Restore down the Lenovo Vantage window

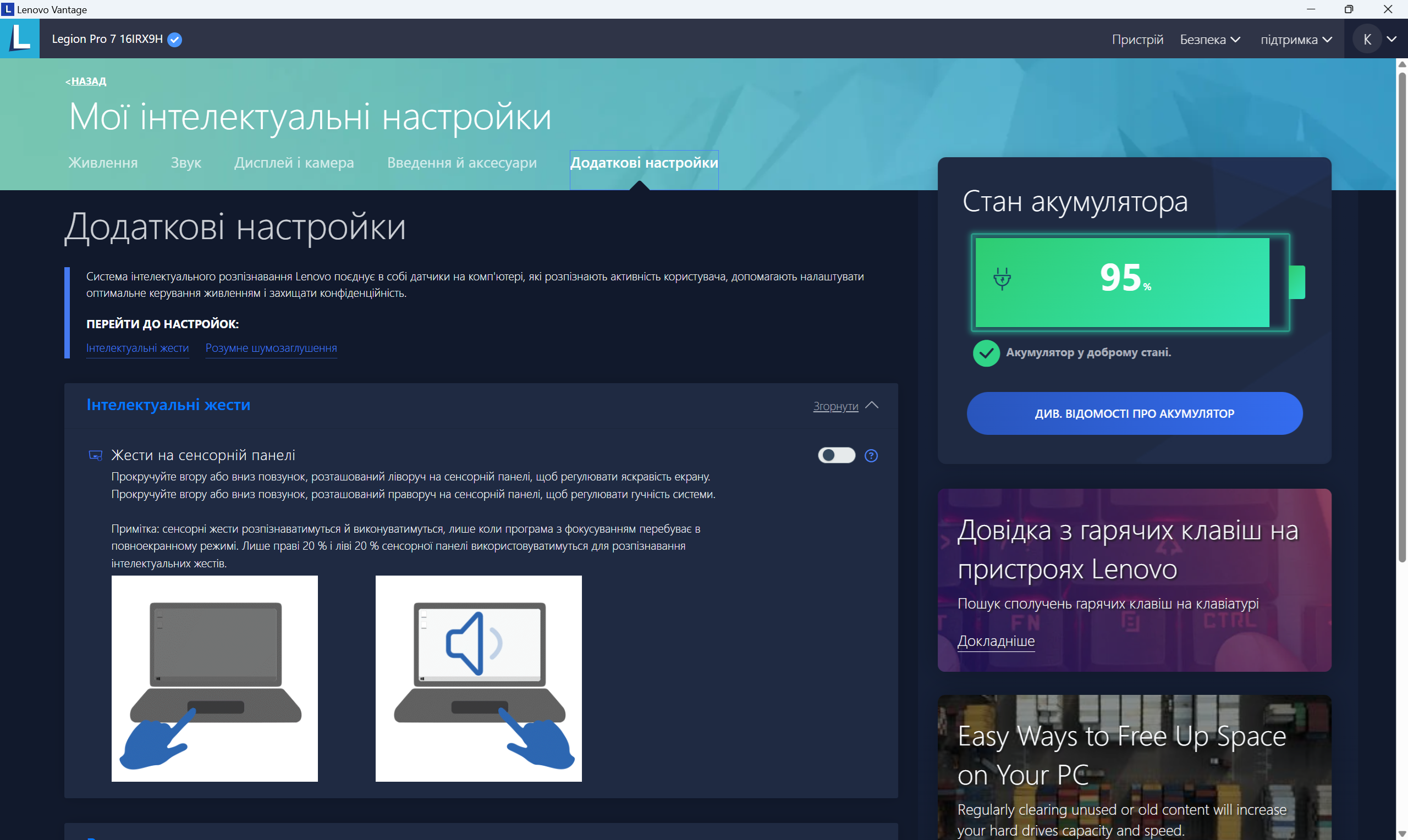coord(1349,9)
